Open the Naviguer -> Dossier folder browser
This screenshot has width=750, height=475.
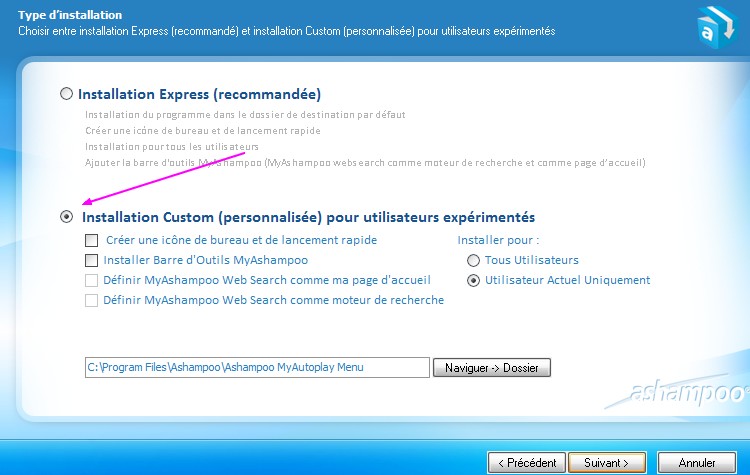(492, 367)
